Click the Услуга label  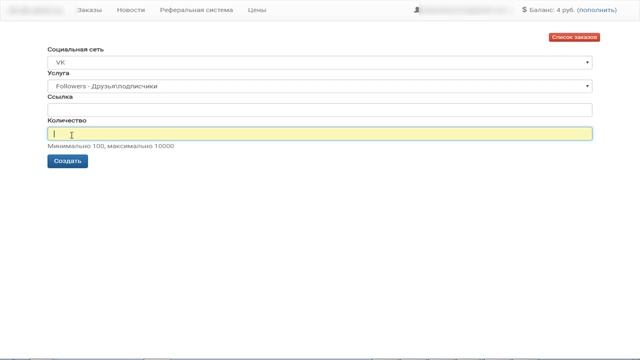(58, 73)
